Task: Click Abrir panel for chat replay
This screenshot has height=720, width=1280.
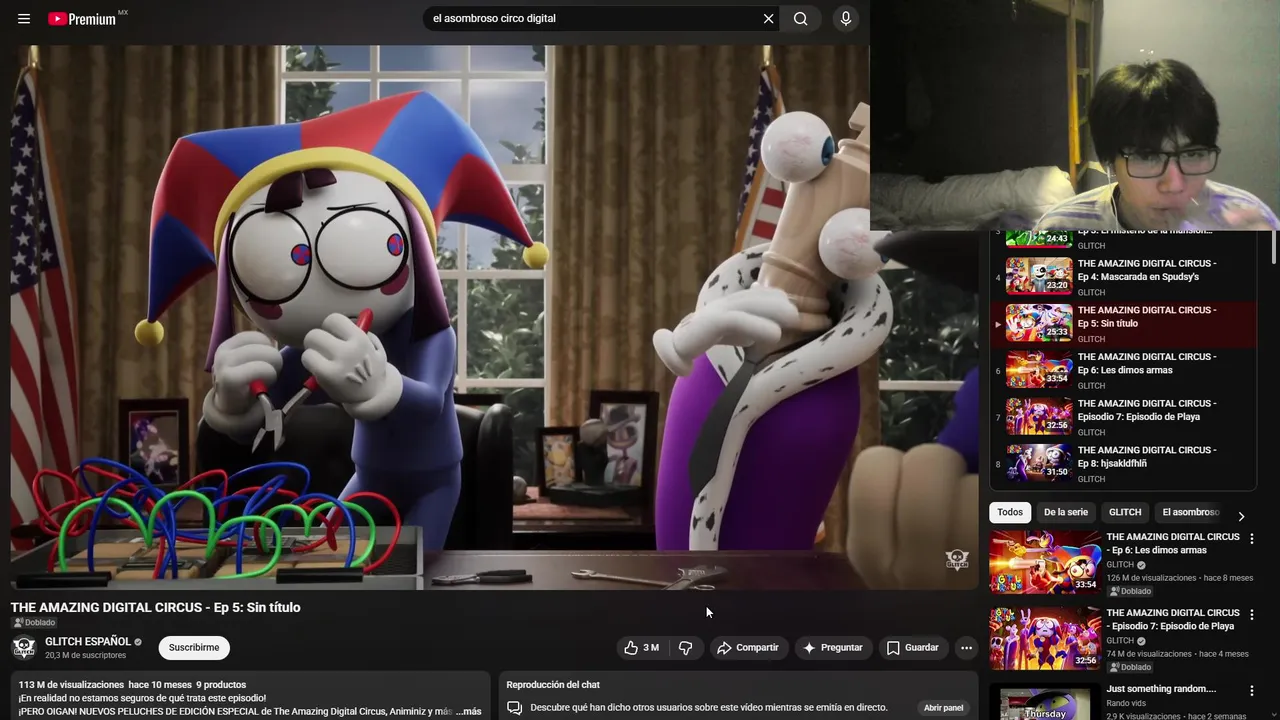Action: [x=943, y=708]
